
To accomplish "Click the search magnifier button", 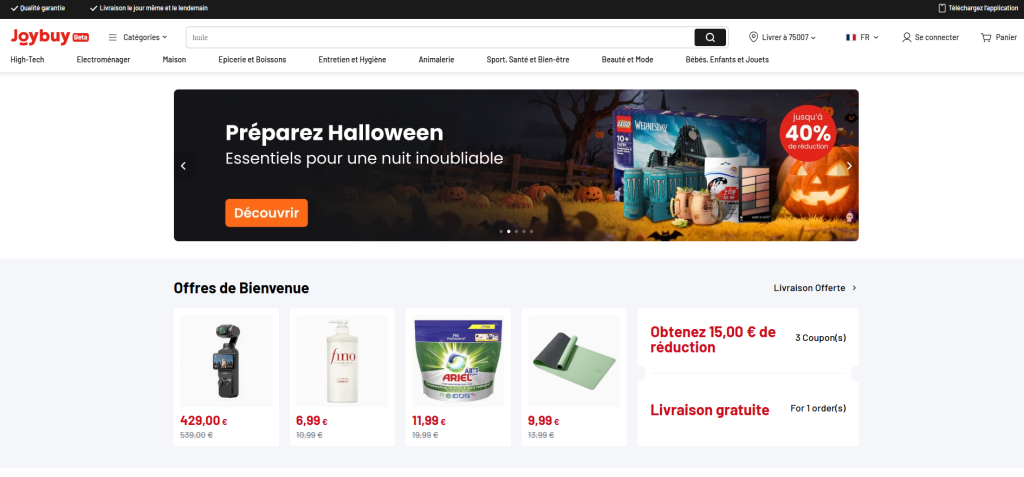I will [x=710, y=37].
